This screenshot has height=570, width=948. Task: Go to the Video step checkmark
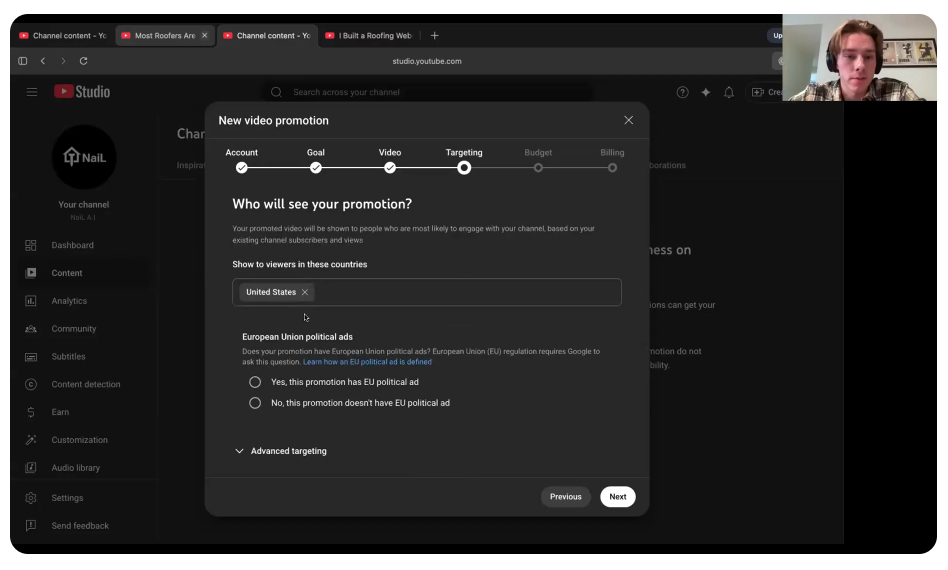click(390, 168)
